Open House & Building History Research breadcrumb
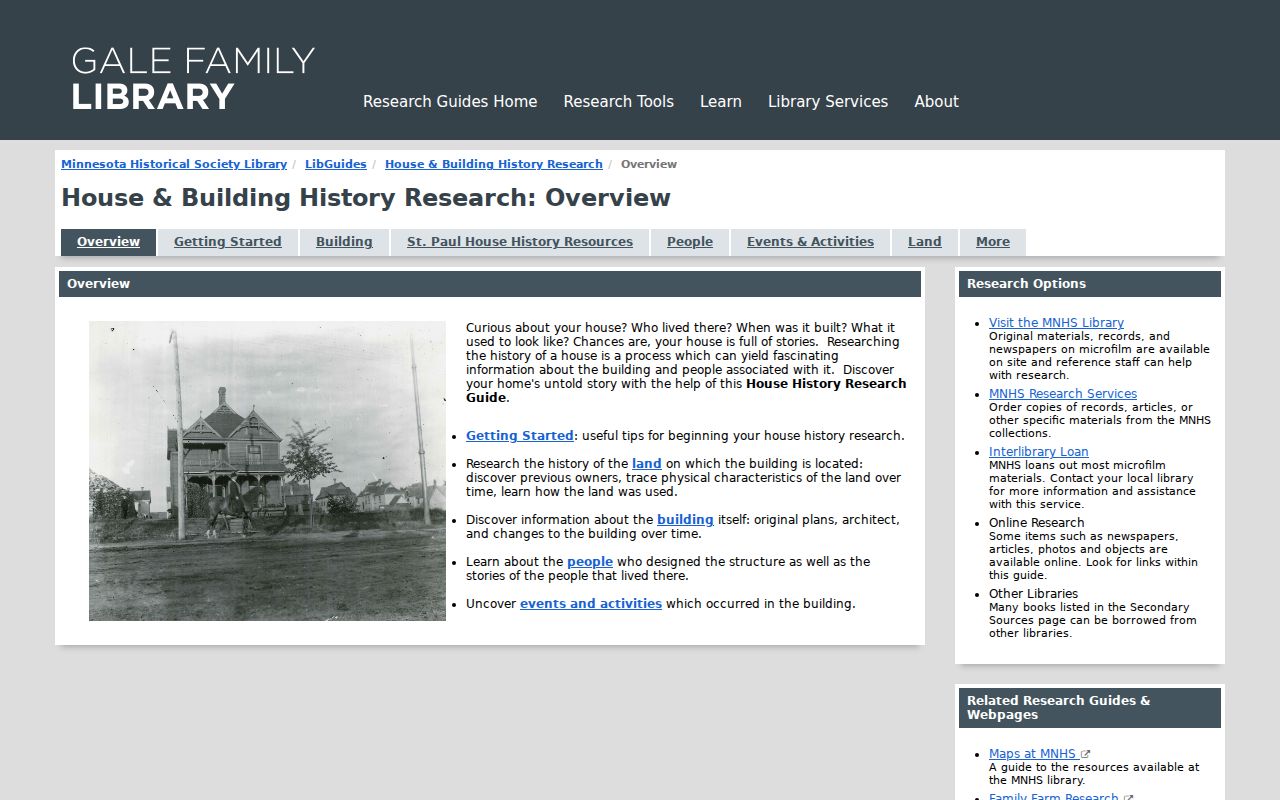The height and width of the screenshot is (800, 1280). (494, 164)
